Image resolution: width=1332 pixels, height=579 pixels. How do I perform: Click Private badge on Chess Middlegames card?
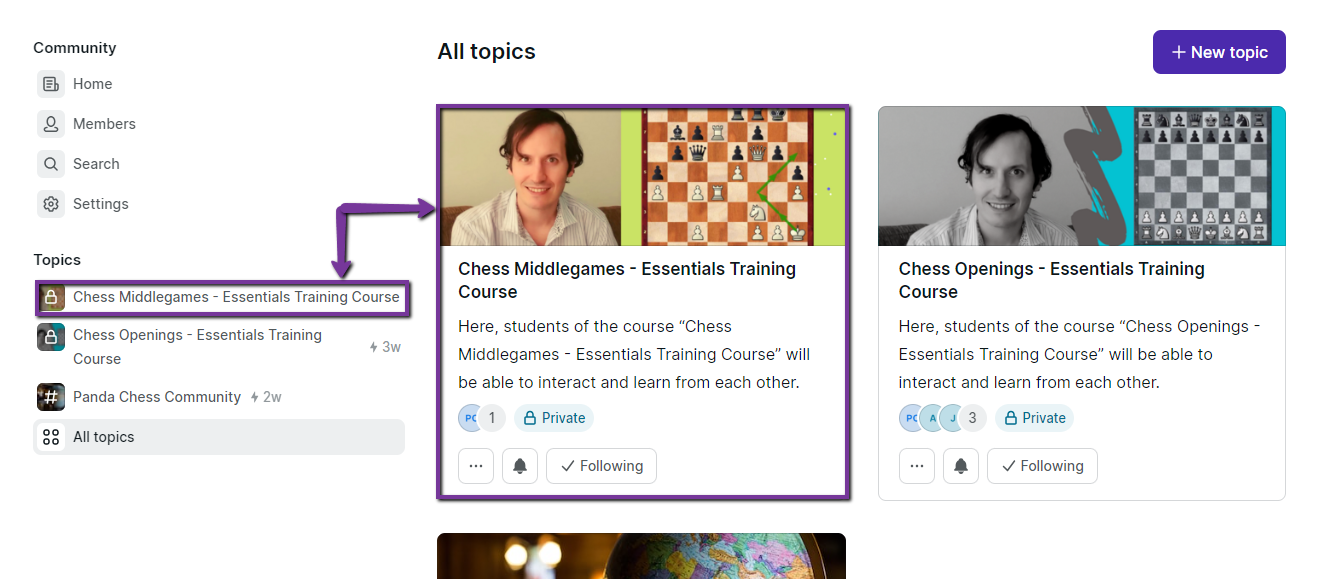554,418
